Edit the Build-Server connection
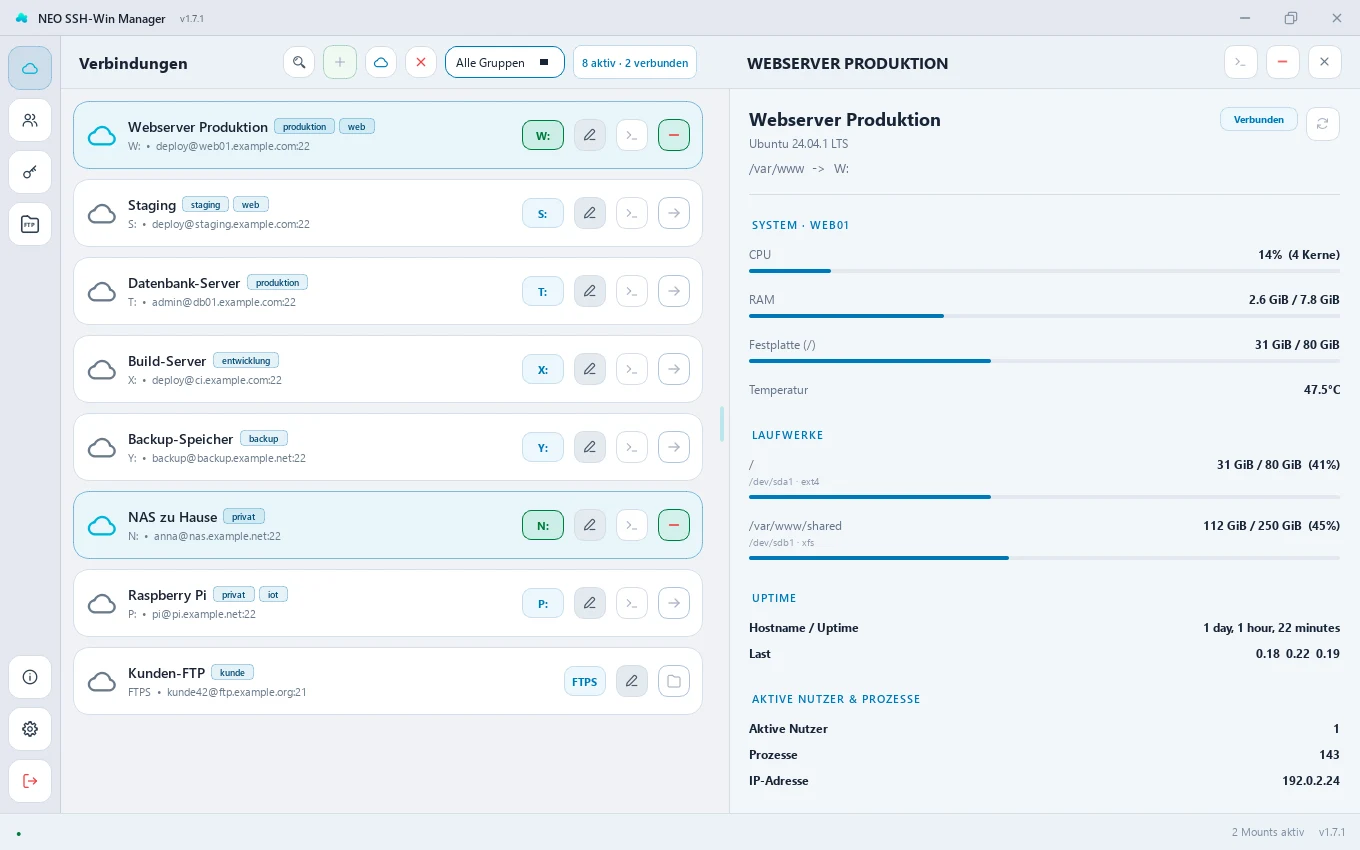Image resolution: width=1360 pixels, height=850 pixels. tap(590, 369)
